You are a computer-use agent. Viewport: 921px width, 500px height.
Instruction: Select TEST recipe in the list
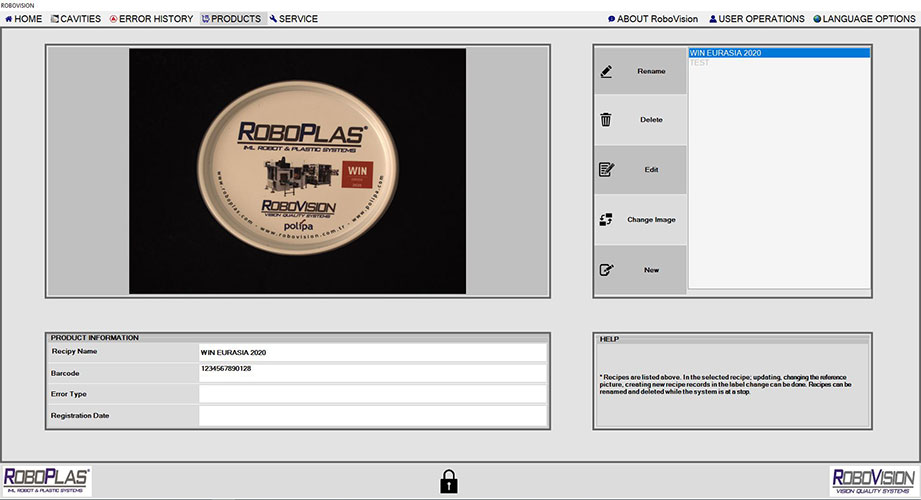[699, 62]
